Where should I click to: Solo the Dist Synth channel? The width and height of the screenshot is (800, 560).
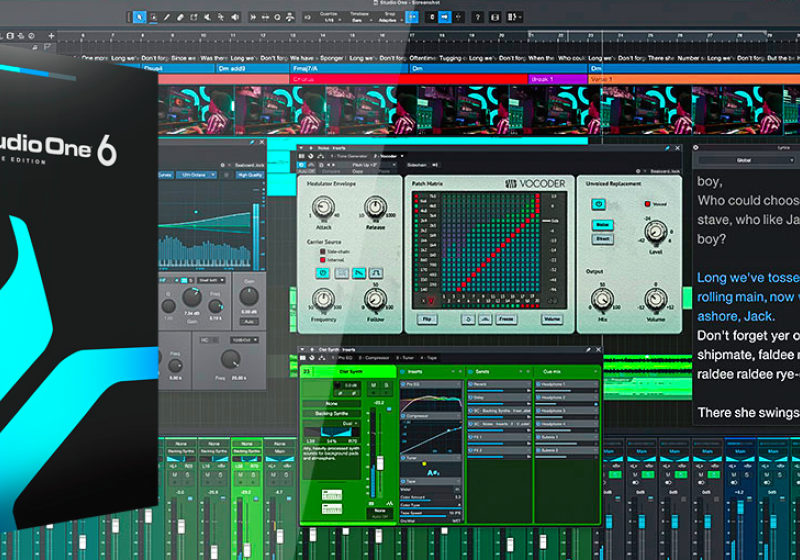(x=386, y=386)
